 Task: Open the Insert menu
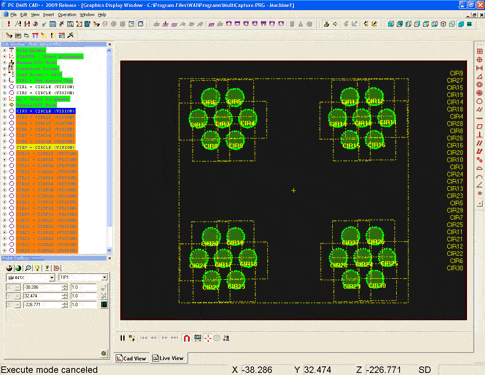click(x=48, y=15)
